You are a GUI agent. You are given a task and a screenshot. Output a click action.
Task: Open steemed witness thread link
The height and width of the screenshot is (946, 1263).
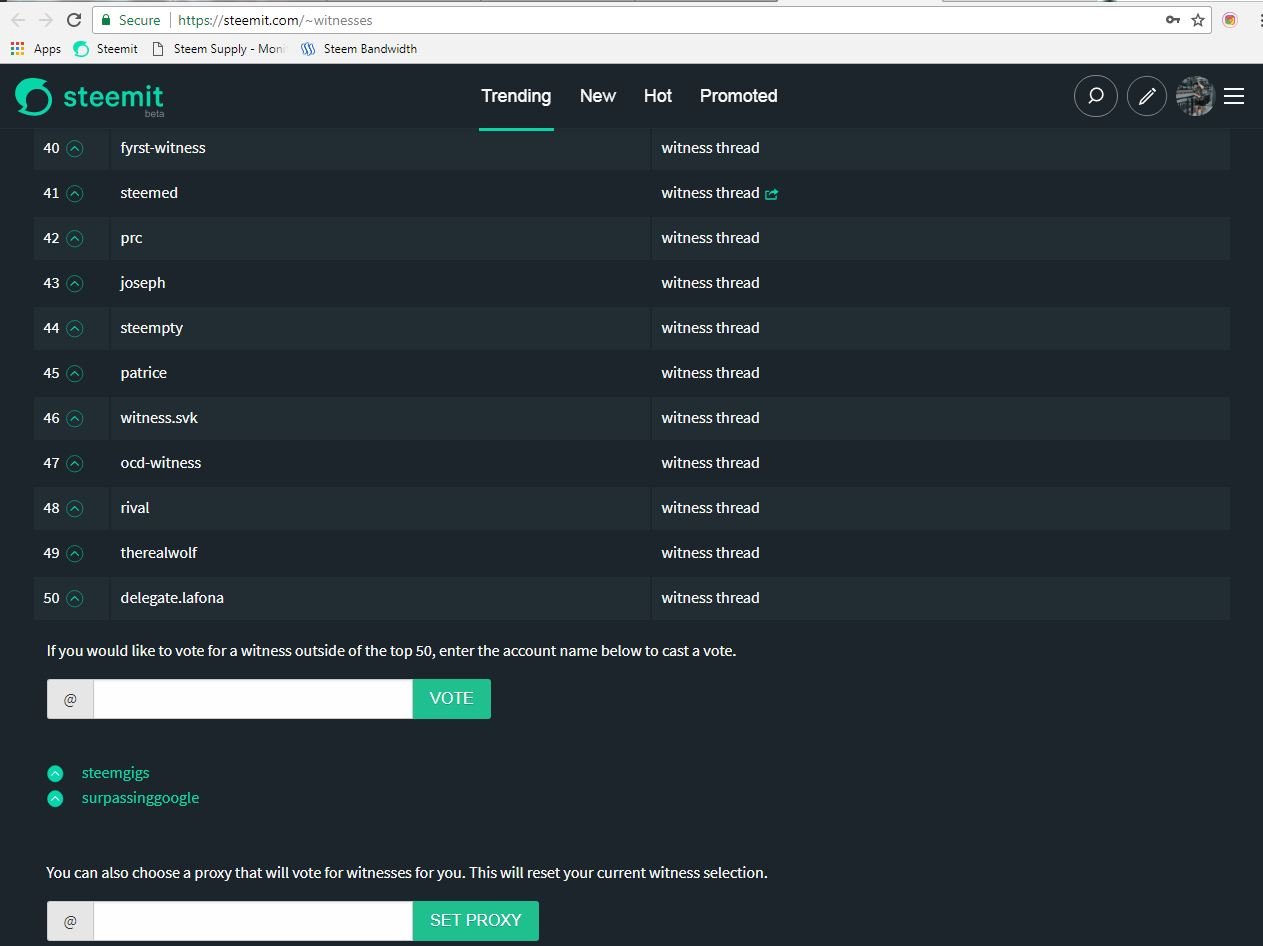pyautogui.click(x=710, y=193)
